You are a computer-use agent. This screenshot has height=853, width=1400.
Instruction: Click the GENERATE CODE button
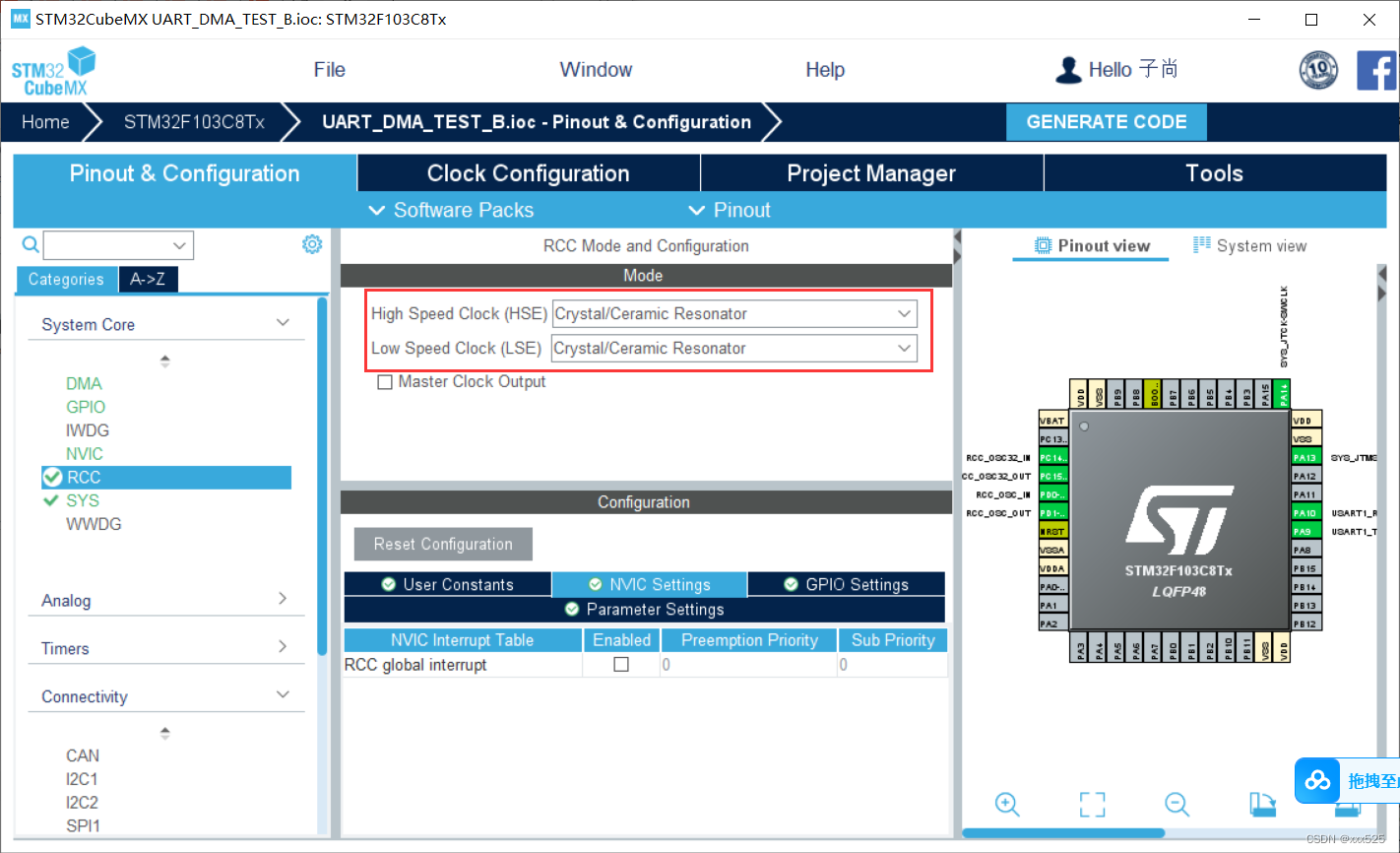(1107, 122)
